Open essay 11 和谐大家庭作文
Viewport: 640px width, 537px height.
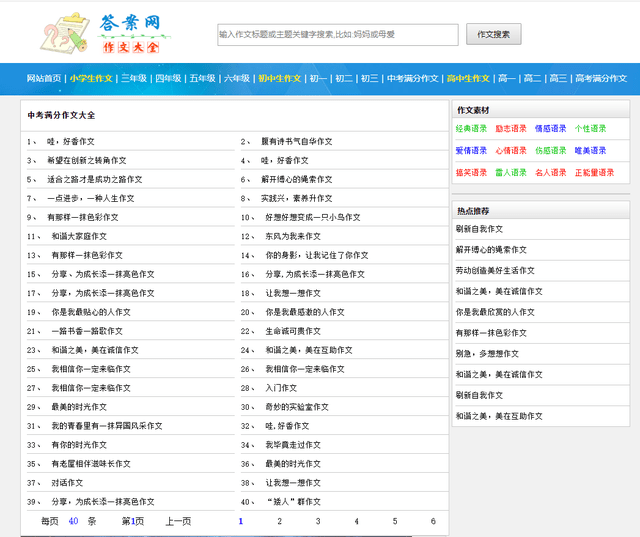[x=79, y=236]
